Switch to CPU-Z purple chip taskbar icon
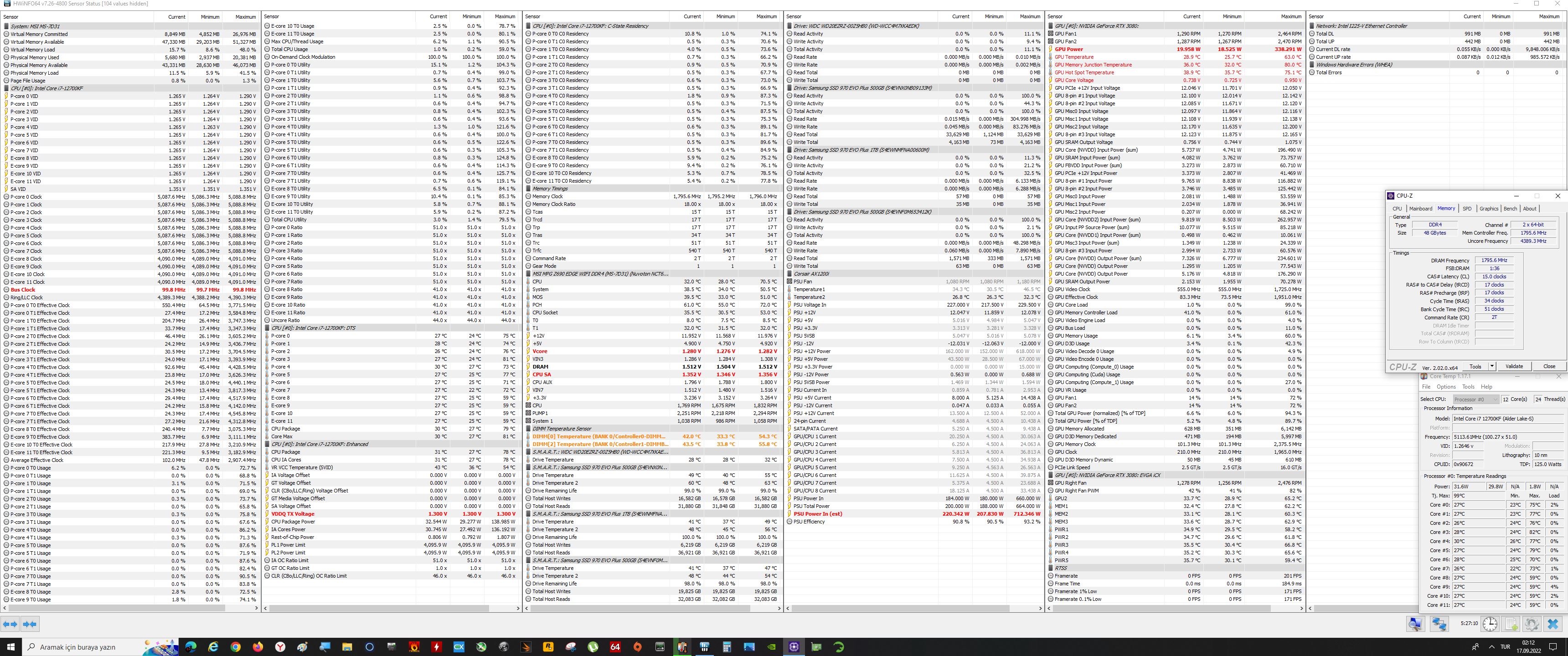 (794, 647)
